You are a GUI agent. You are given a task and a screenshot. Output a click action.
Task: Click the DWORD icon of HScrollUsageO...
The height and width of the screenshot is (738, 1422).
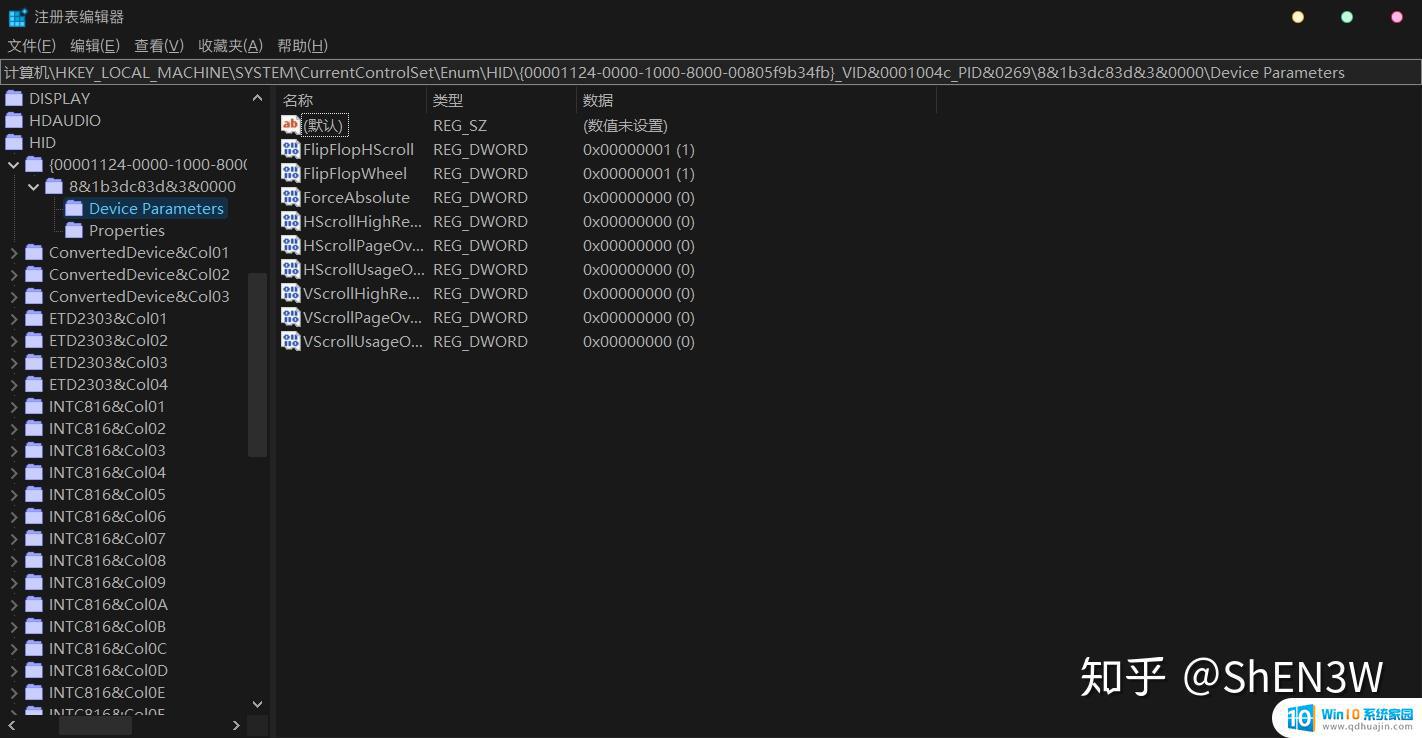point(291,269)
